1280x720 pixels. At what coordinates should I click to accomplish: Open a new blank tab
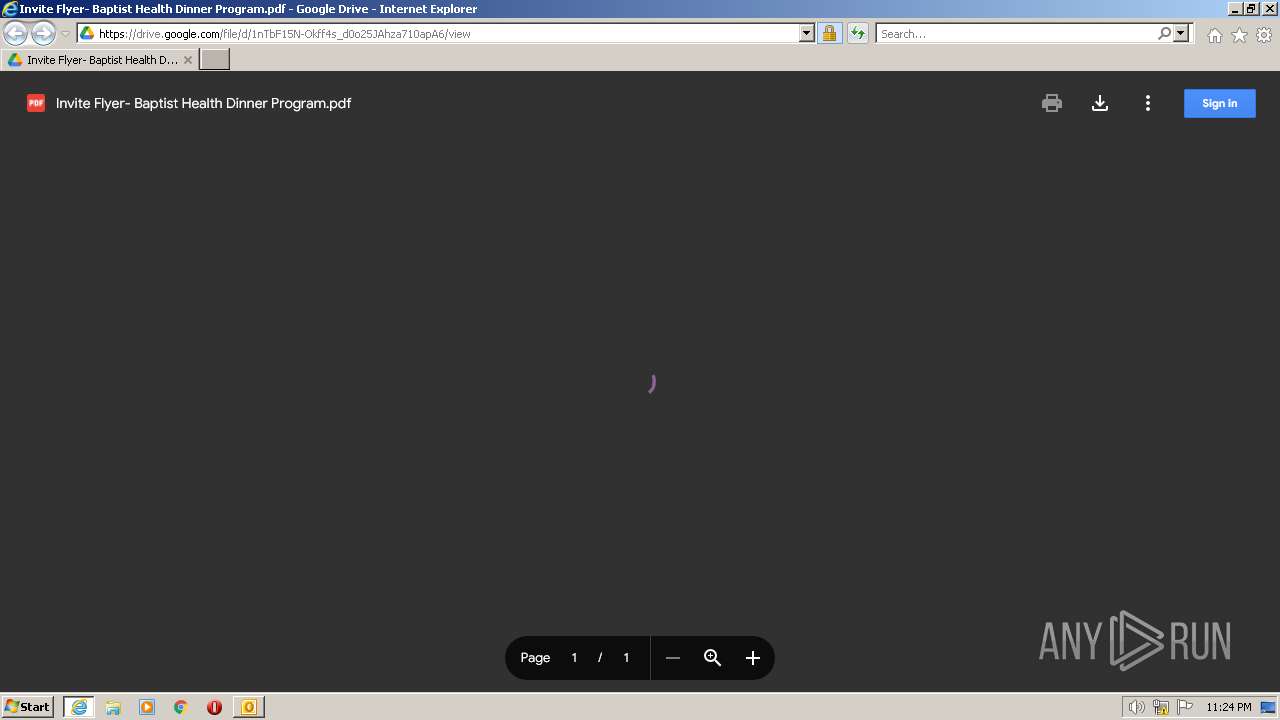pyautogui.click(x=215, y=60)
